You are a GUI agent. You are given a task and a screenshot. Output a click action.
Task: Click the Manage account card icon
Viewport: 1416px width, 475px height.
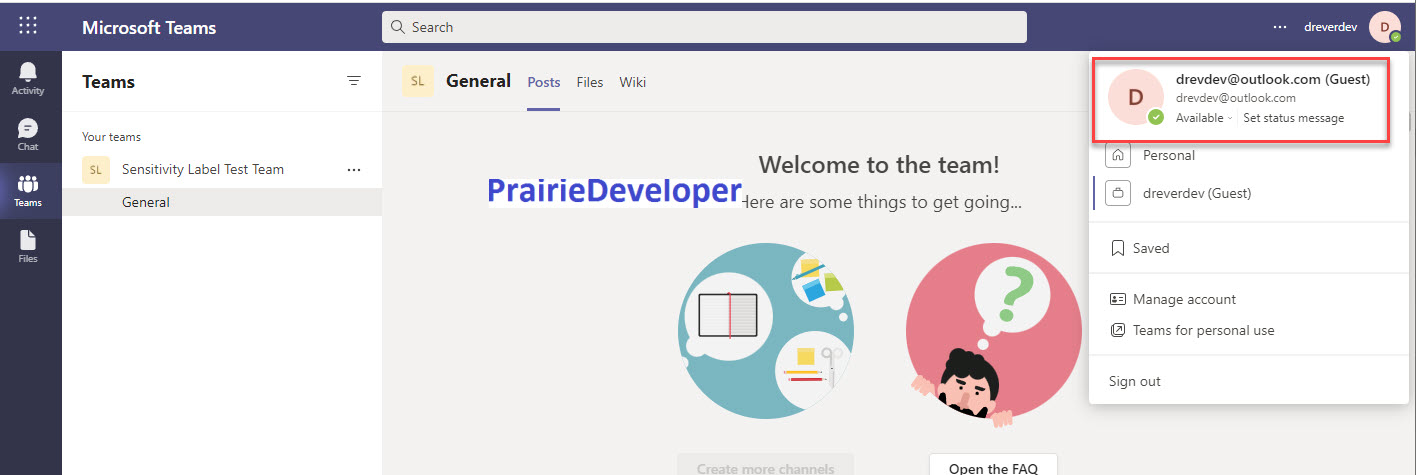tap(1118, 299)
